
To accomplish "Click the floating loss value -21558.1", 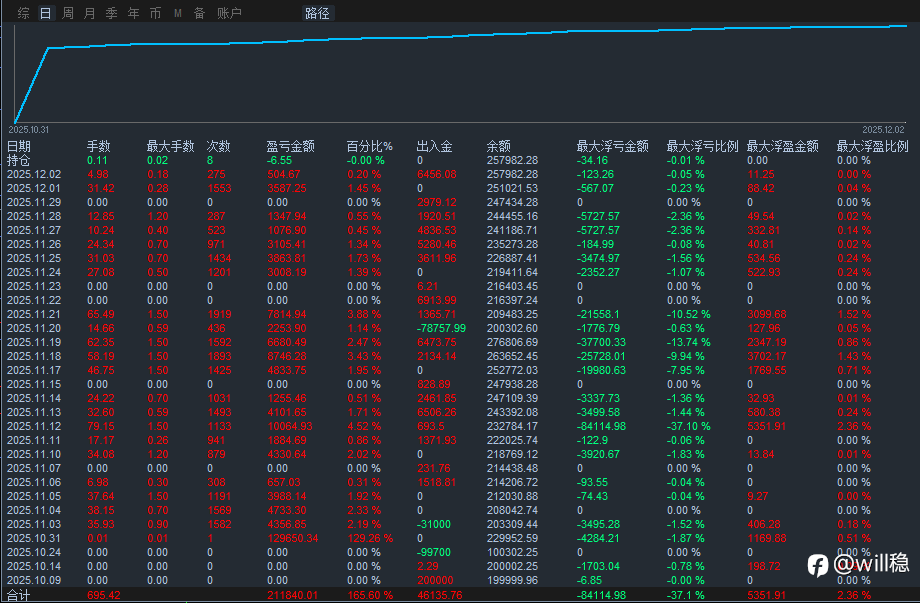I will 598,314.
